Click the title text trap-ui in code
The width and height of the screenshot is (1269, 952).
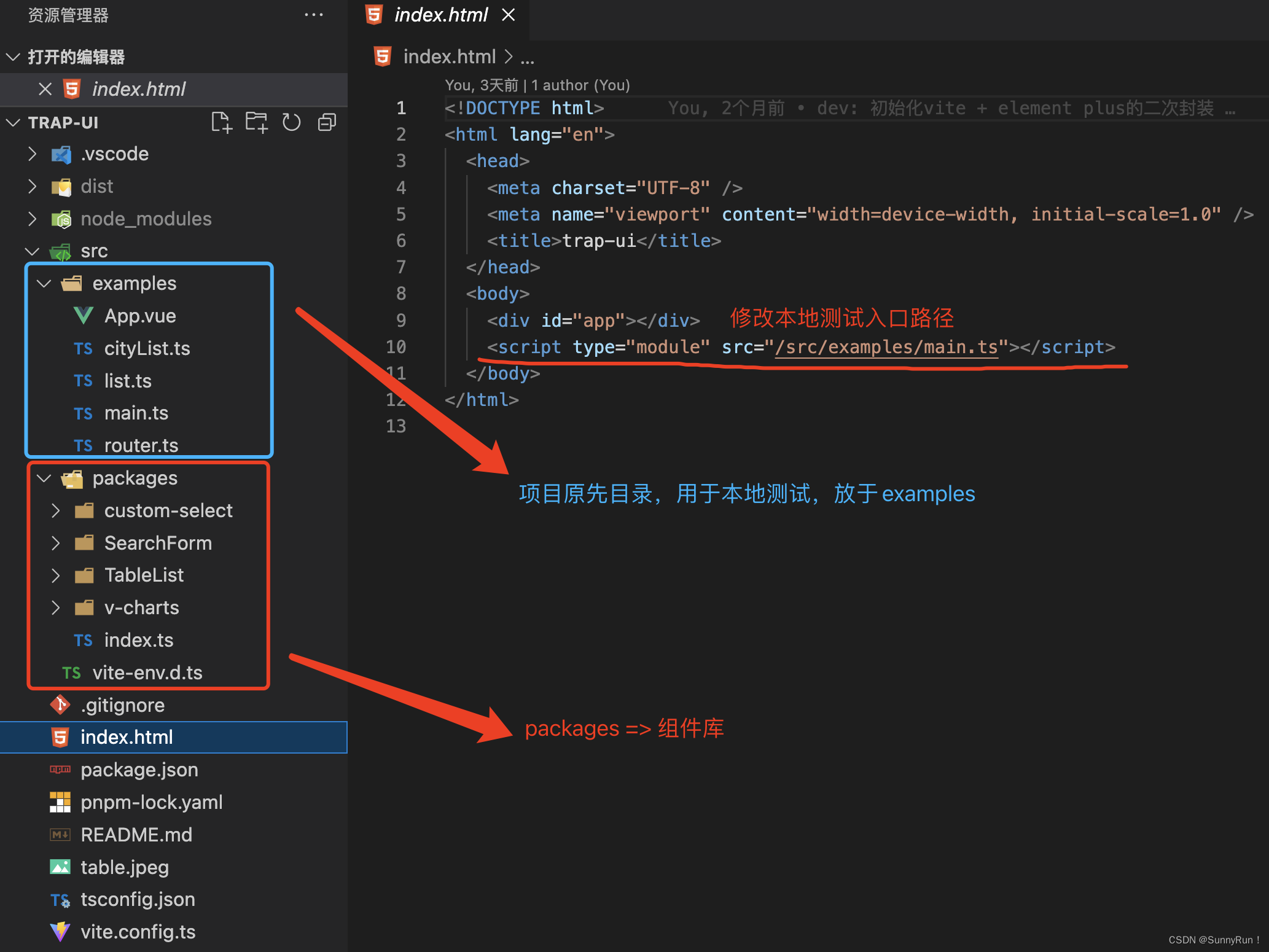[x=599, y=241]
